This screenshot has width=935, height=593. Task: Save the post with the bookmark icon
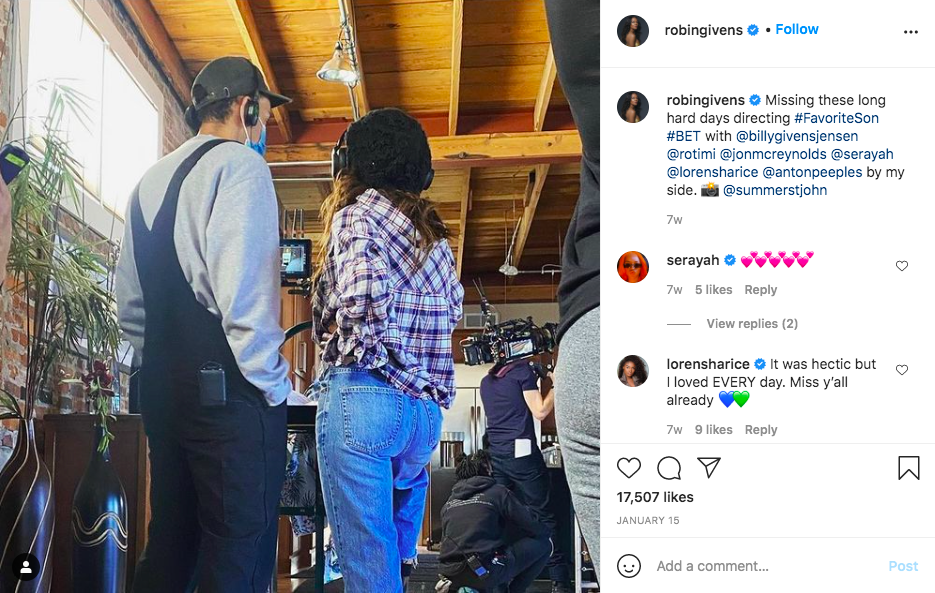(906, 467)
